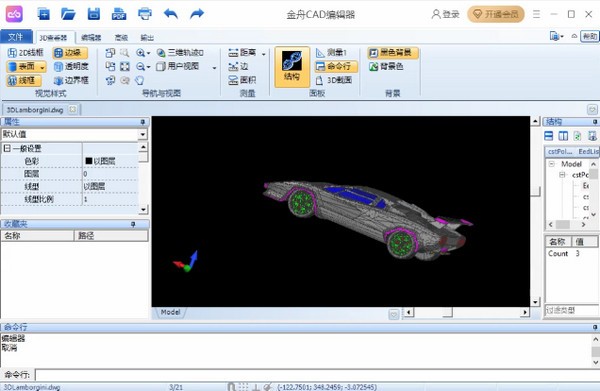Collapse the 一般设置 section
Screen dimensions: 600x391
pos(7,148)
